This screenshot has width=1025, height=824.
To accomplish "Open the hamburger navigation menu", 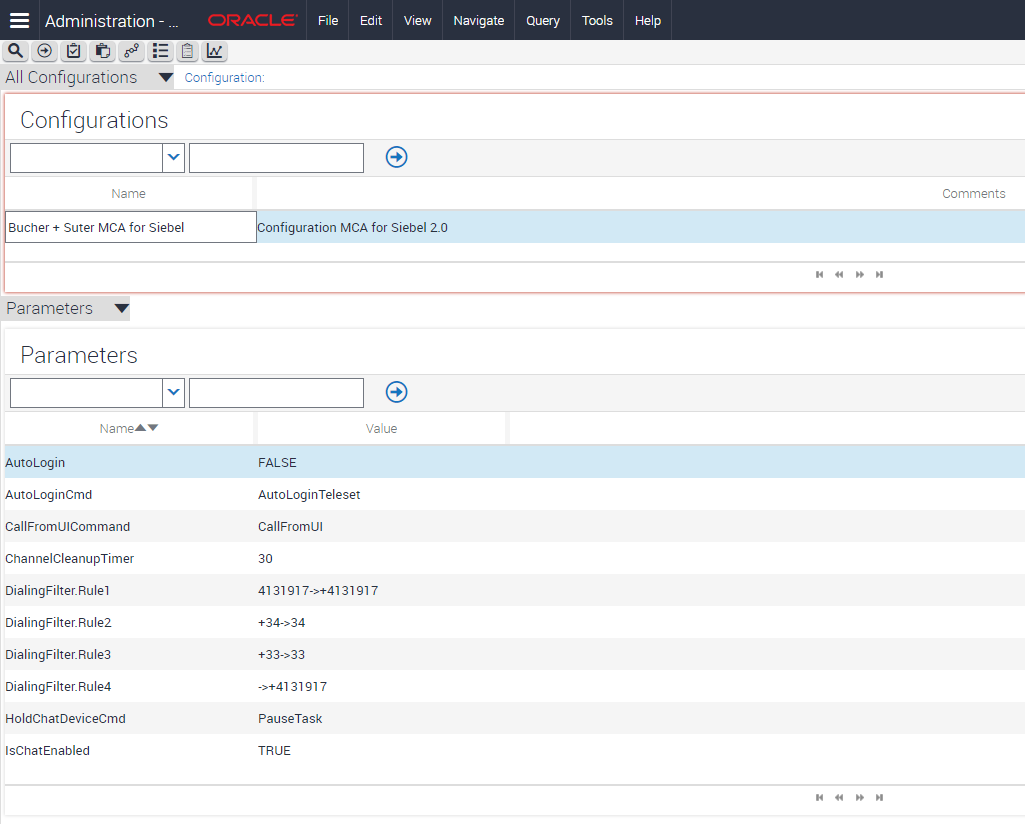I will pos(20,20).
